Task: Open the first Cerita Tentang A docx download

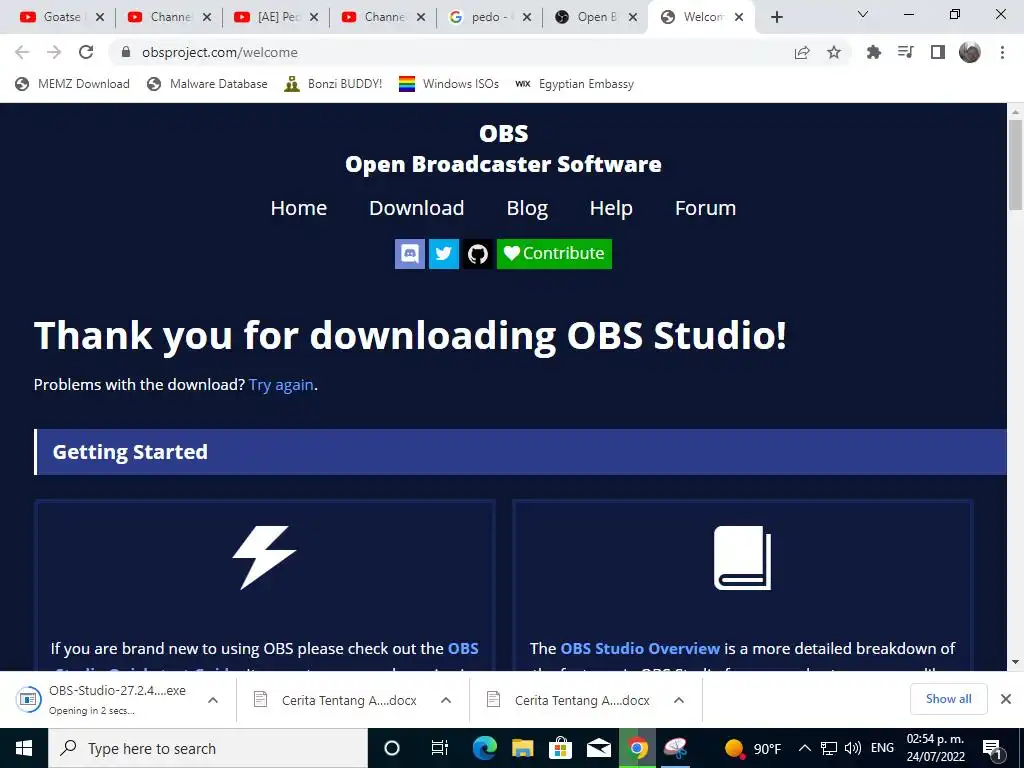Action: (336, 700)
